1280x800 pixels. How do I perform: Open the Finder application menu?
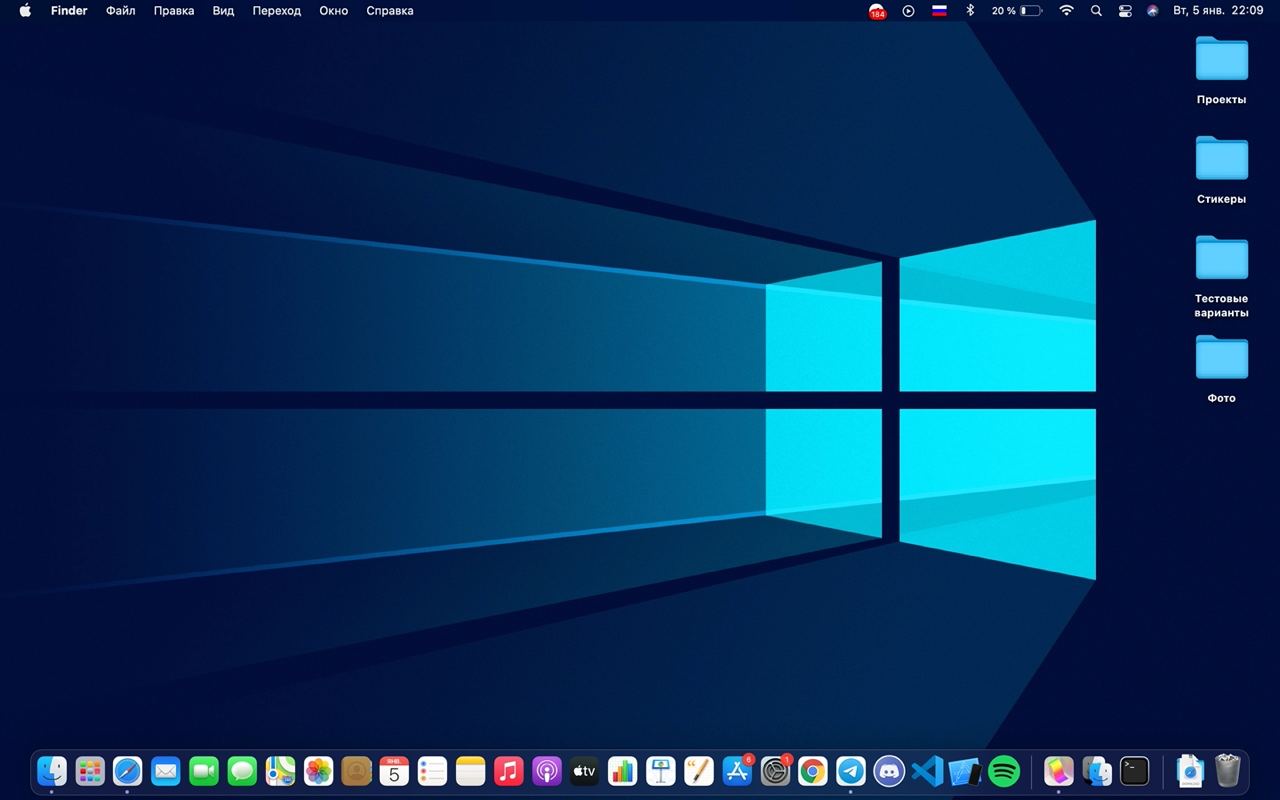pos(69,11)
